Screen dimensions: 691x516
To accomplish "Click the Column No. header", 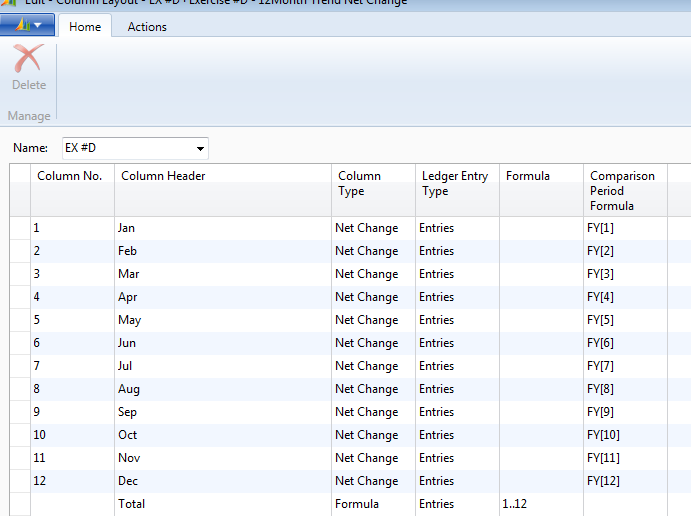I will point(69,176).
